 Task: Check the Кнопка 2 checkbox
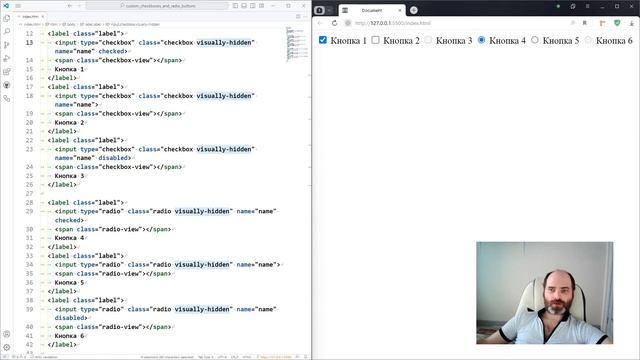[x=376, y=40]
